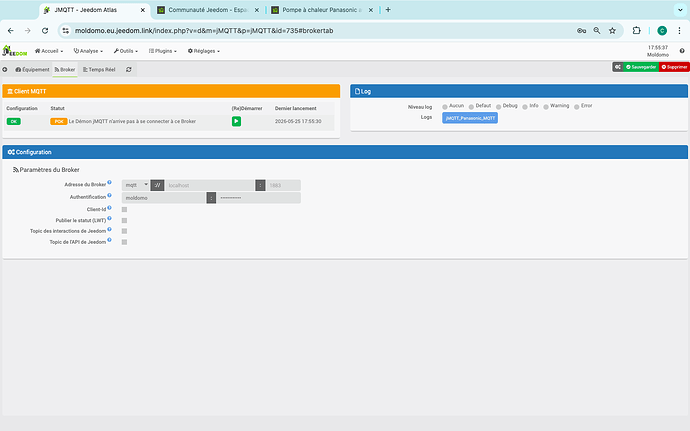The height and width of the screenshot is (431, 690).
Task: Show help for Publier le statut (LWT)
Action: tap(110, 218)
